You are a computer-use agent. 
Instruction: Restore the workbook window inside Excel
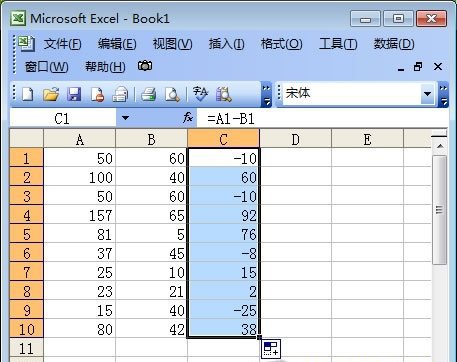coord(418,67)
